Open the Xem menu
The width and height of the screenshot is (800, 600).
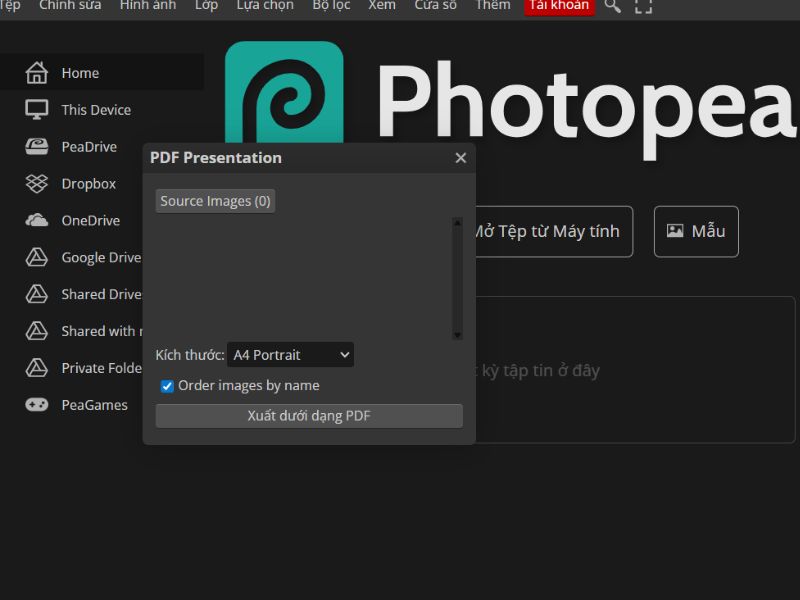click(382, 5)
